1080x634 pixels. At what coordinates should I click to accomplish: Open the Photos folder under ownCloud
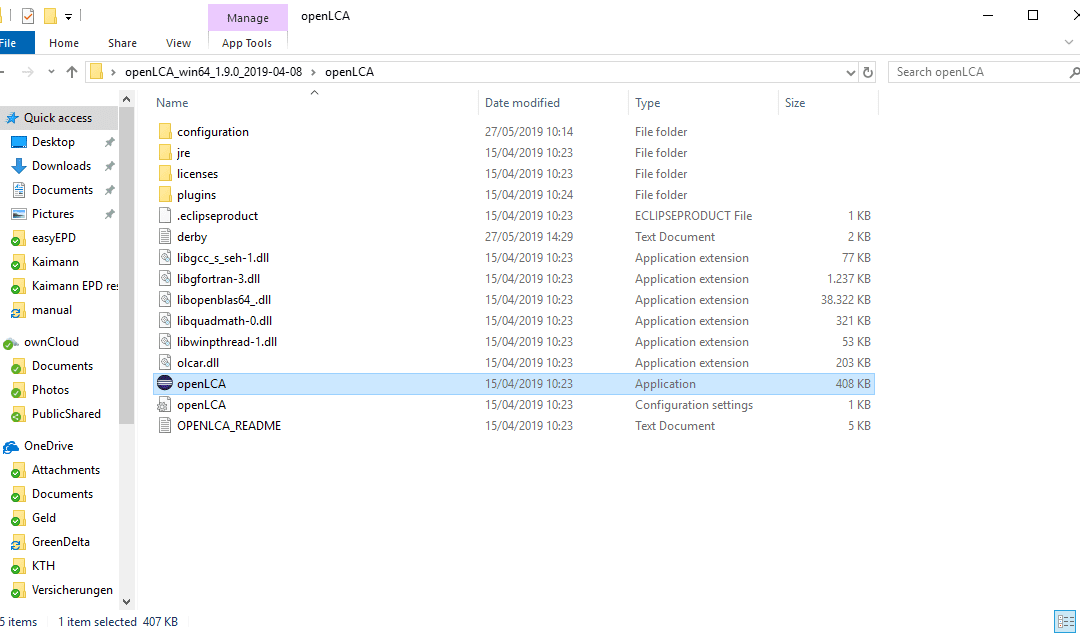click(50, 390)
